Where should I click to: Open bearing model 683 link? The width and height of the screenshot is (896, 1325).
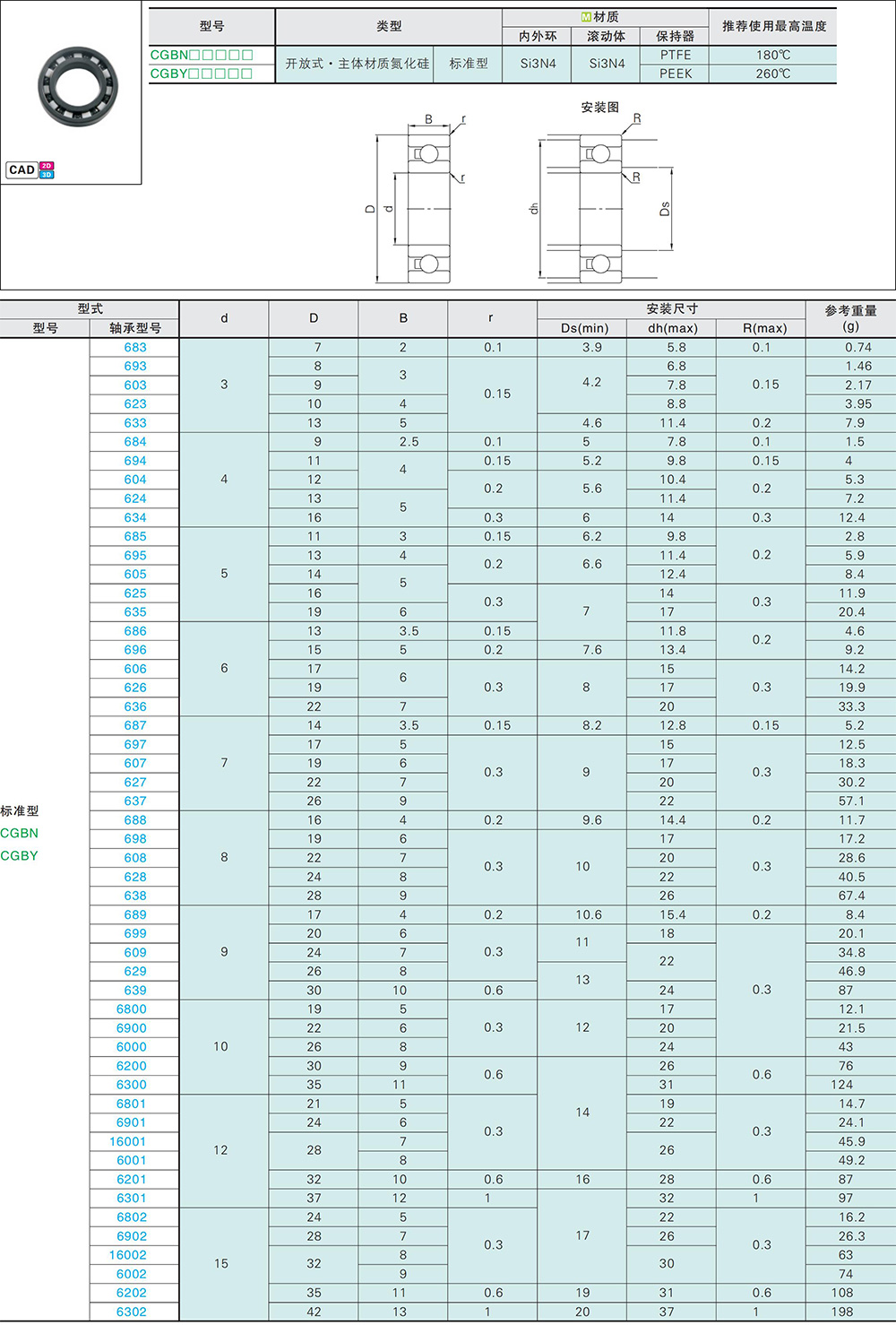(135, 347)
